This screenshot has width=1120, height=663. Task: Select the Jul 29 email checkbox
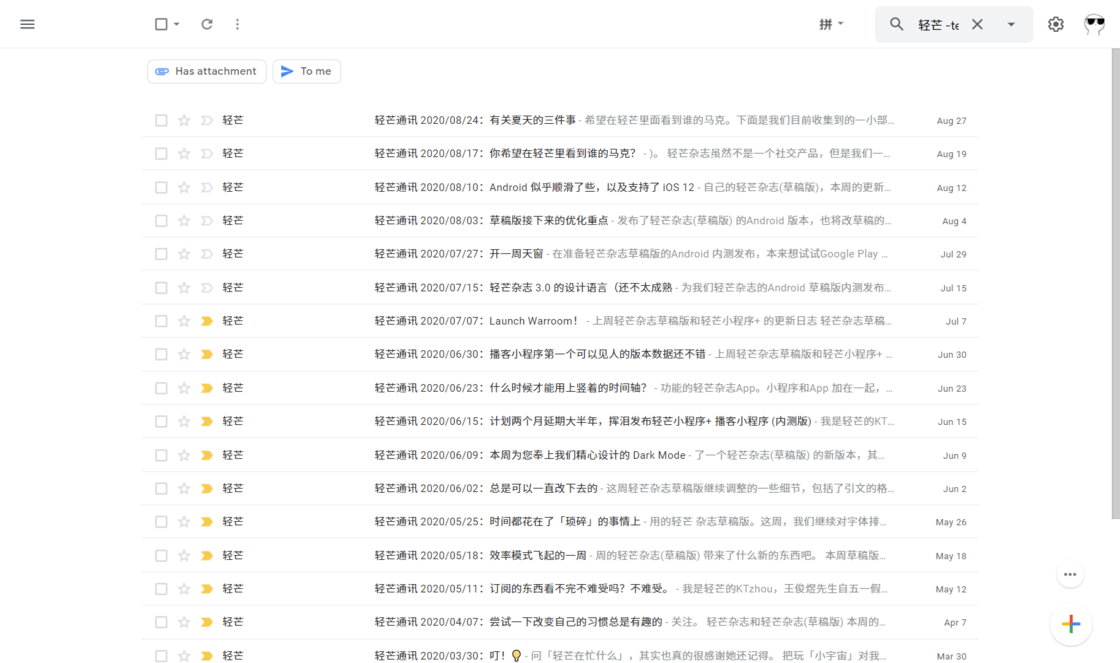(x=161, y=254)
